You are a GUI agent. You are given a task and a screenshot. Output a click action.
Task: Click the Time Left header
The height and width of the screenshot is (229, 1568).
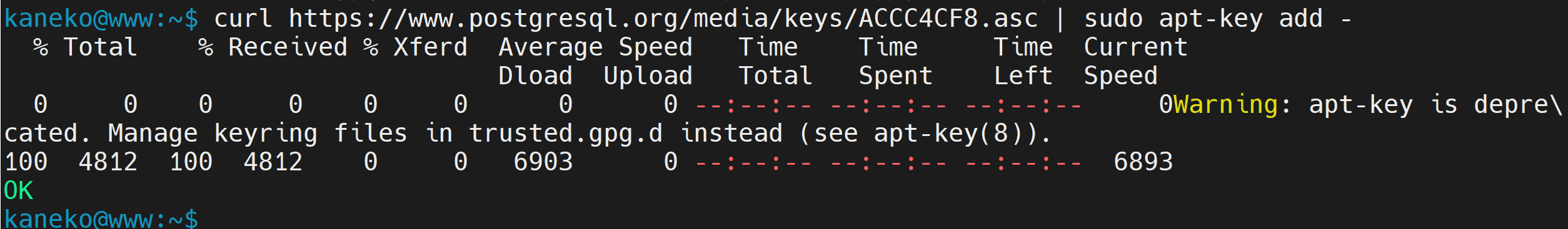tap(1023, 62)
